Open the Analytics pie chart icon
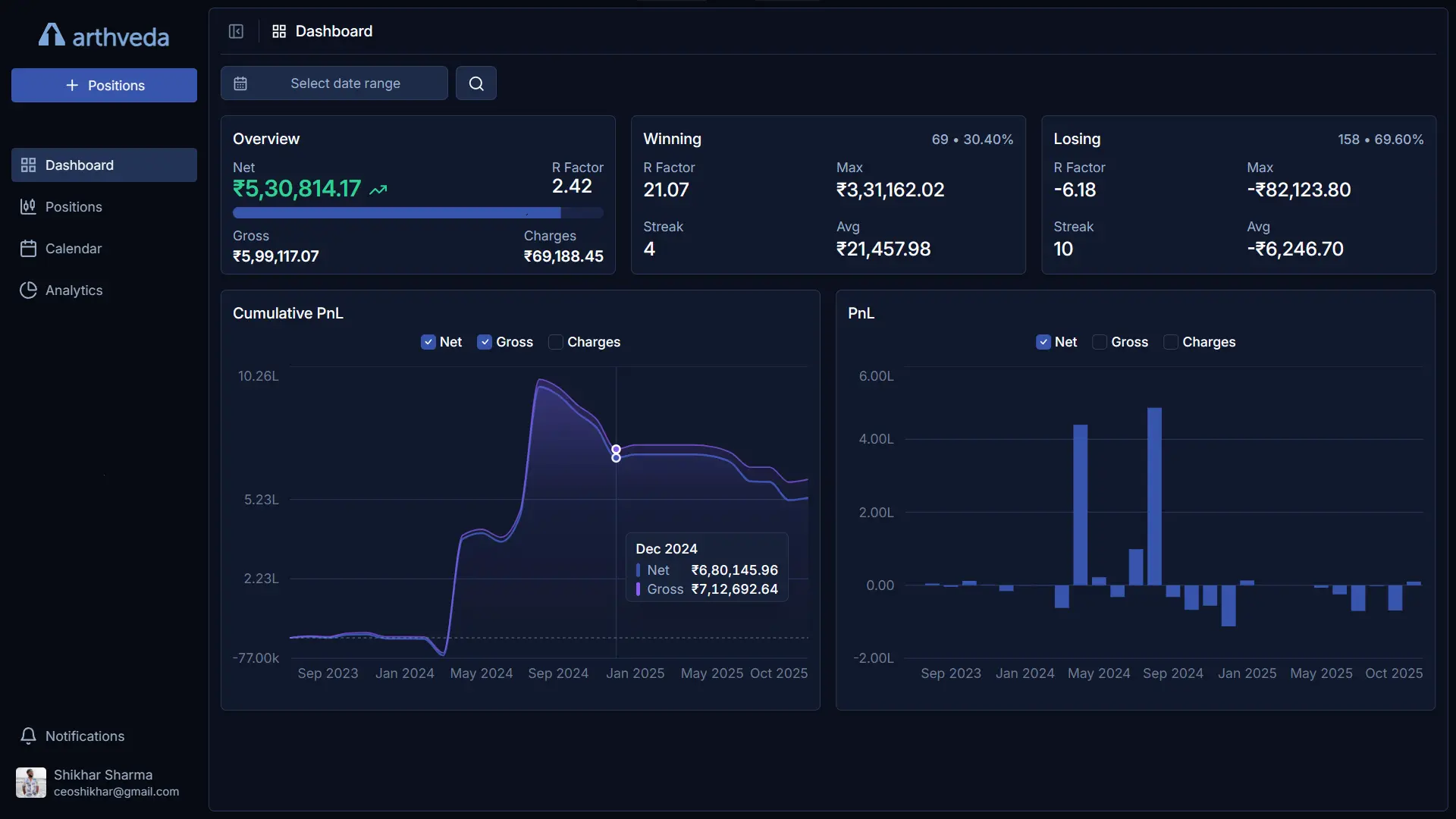Image resolution: width=1456 pixels, height=819 pixels. coord(28,290)
